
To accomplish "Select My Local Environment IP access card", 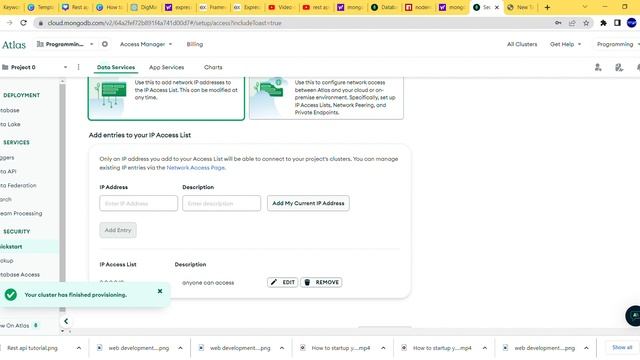I will point(166,98).
